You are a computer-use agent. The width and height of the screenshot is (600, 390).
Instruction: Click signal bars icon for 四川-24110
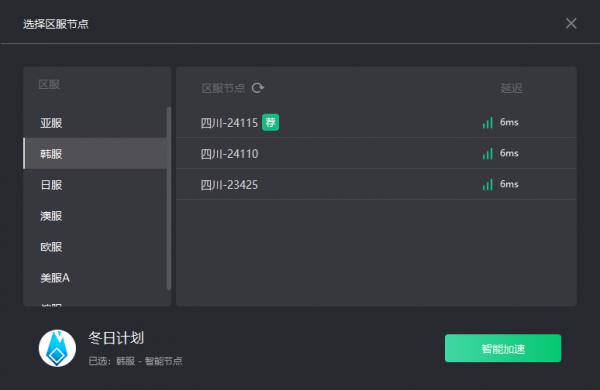pyautogui.click(x=487, y=153)
